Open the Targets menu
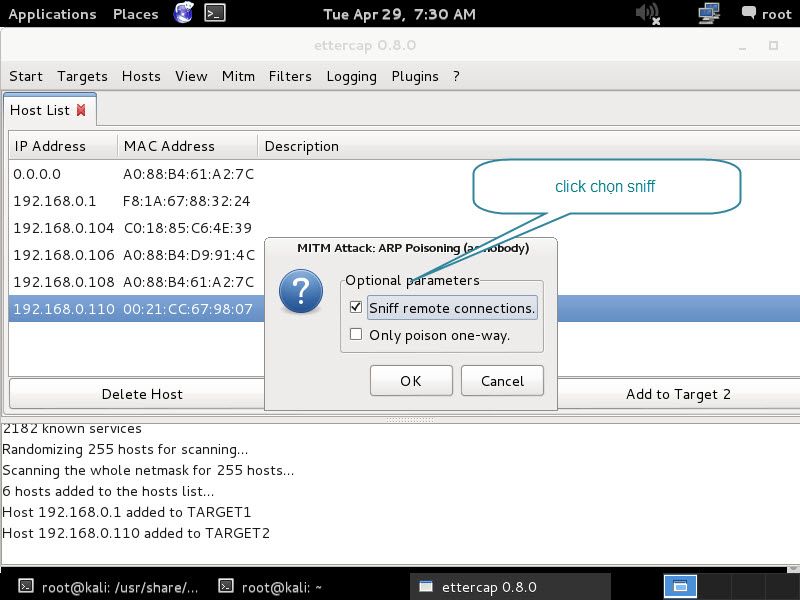This screenshot has height=600, width=800. [x=82, y=77]
